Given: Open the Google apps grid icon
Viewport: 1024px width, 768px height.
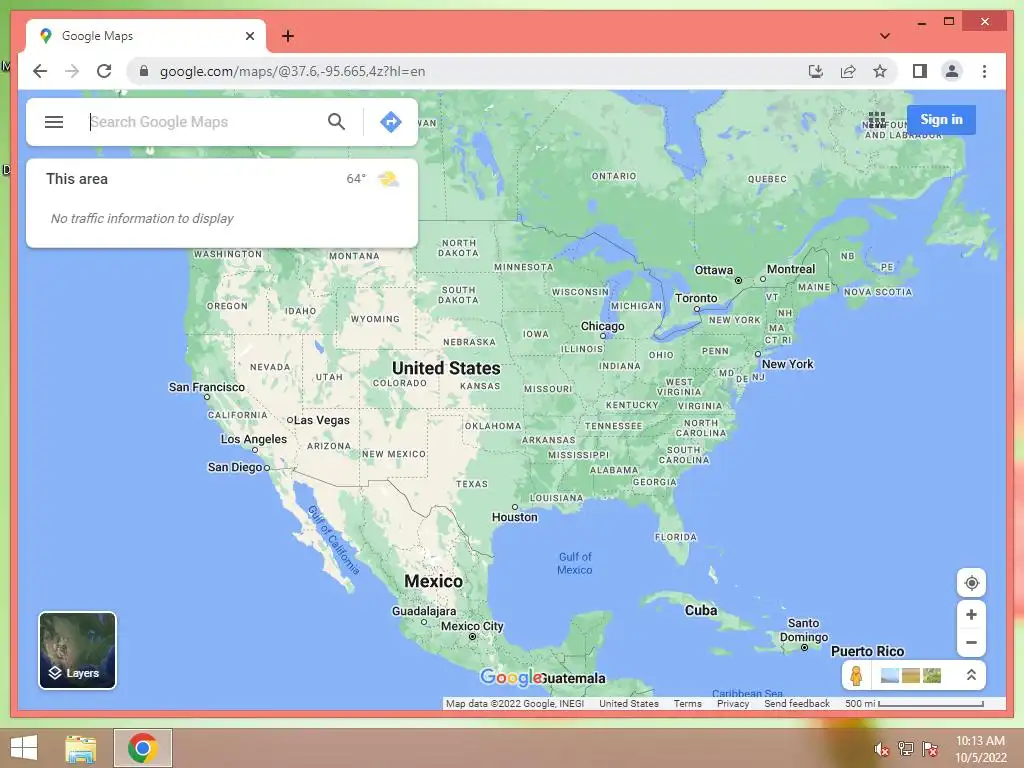Looking at the screenshot, I should (877, 120).
